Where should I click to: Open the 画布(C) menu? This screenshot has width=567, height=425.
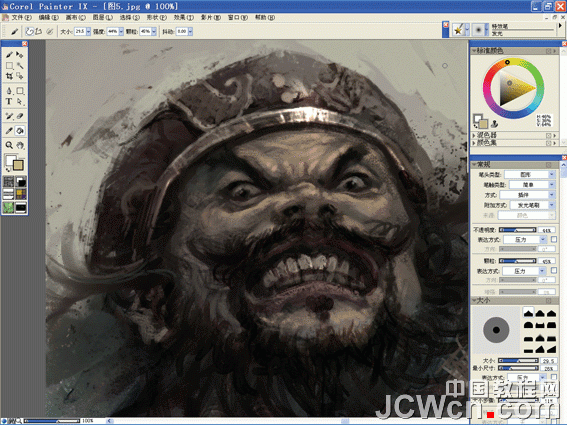click(76, 17)
